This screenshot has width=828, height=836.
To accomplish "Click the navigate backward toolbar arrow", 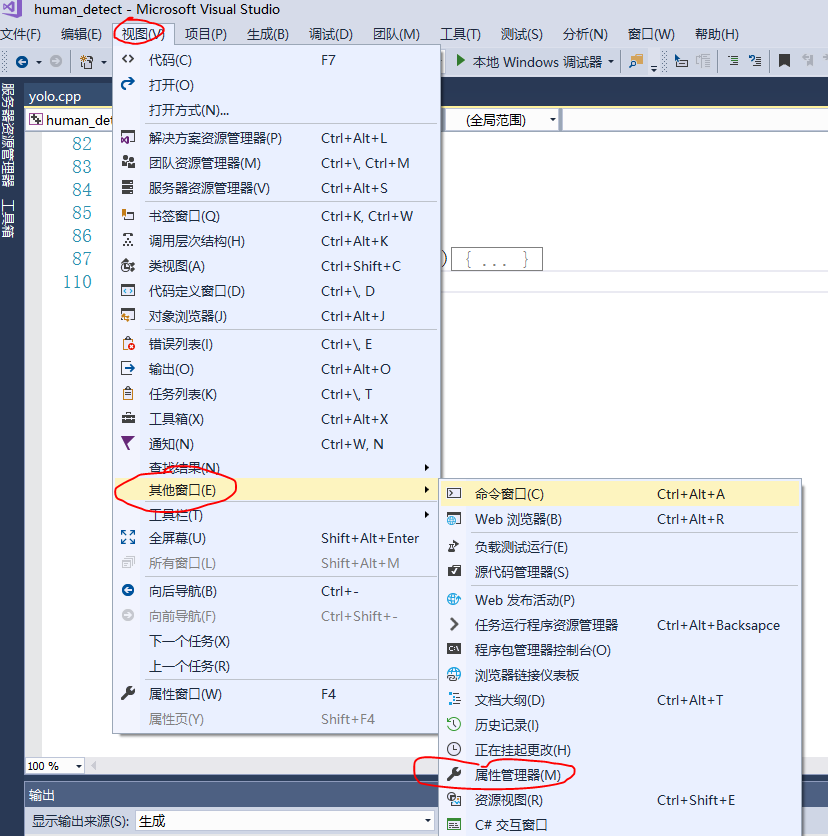I will coord(22,62).
